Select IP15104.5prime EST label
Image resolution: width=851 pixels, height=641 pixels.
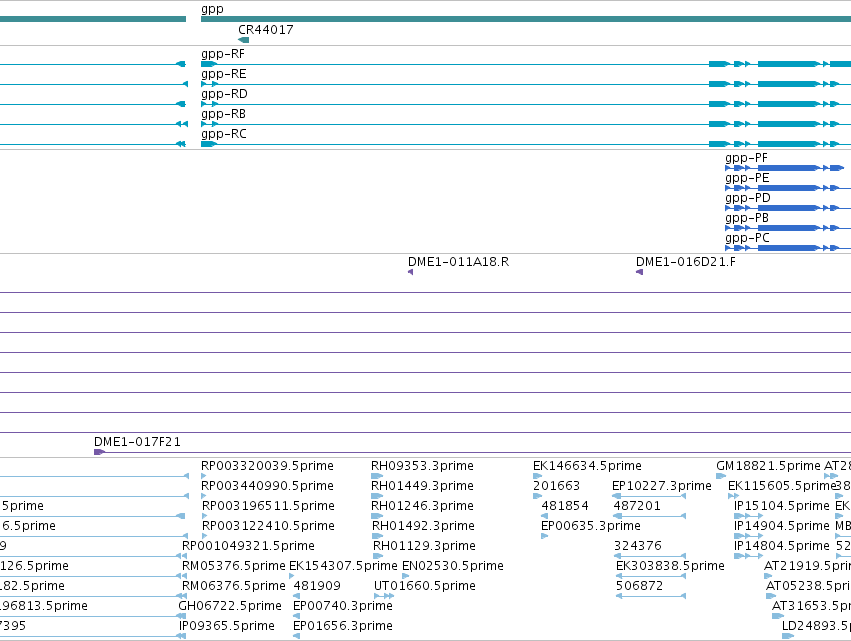point(782,506)
